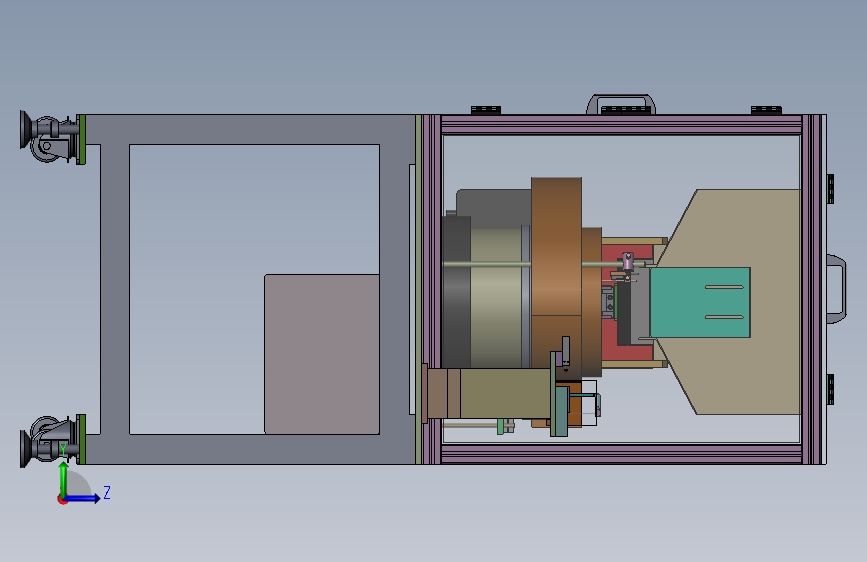The height and width of the screenshot is (562, 867).
Task: Select the carry handle on enclosure top
Action: tap(621, 104)
